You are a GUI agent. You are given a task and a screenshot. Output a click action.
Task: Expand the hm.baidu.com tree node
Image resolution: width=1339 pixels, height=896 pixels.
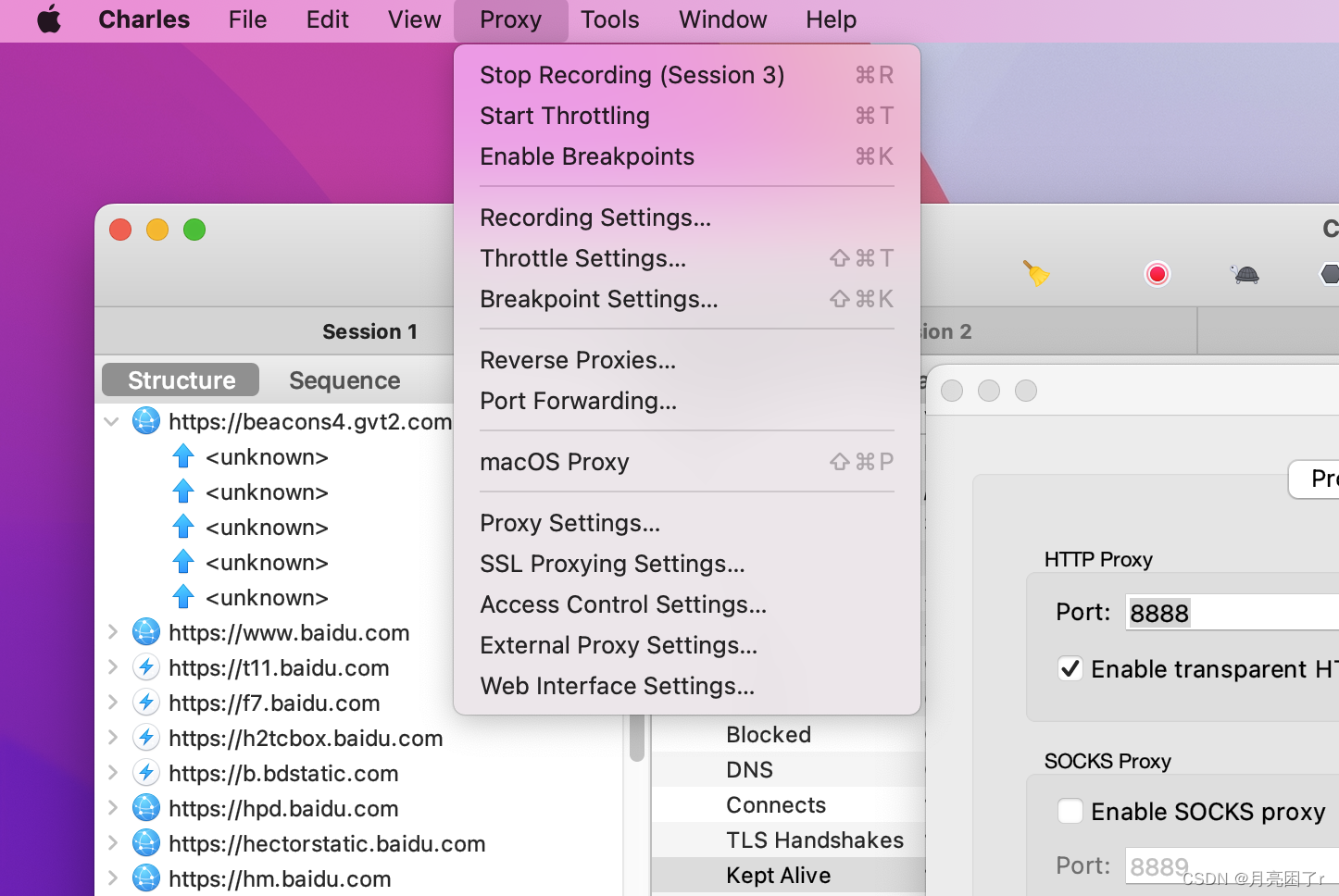tap(112, 878)
